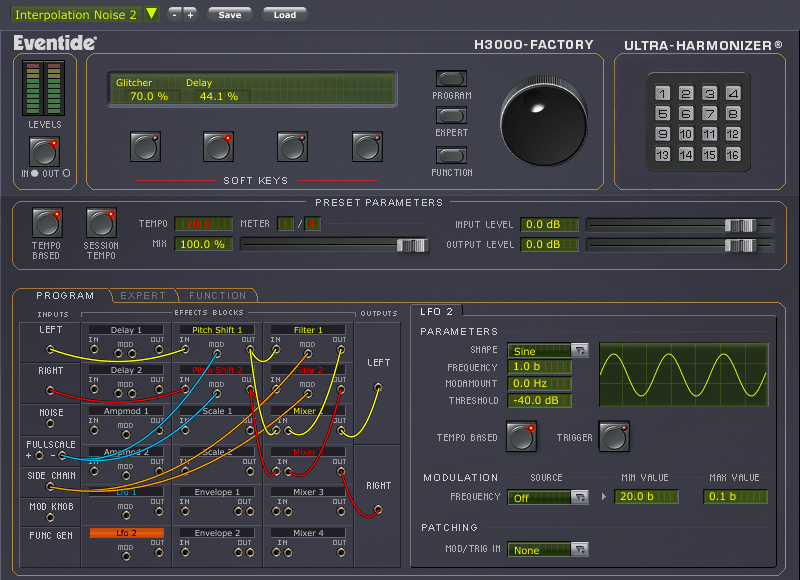The image size is (800, 580).
Task: Choose keypad number 6
Action: (686, 113)
